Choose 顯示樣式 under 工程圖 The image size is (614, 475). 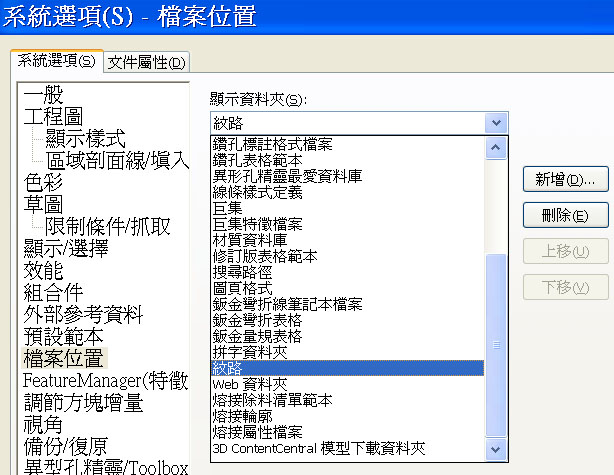pos(85,138)
